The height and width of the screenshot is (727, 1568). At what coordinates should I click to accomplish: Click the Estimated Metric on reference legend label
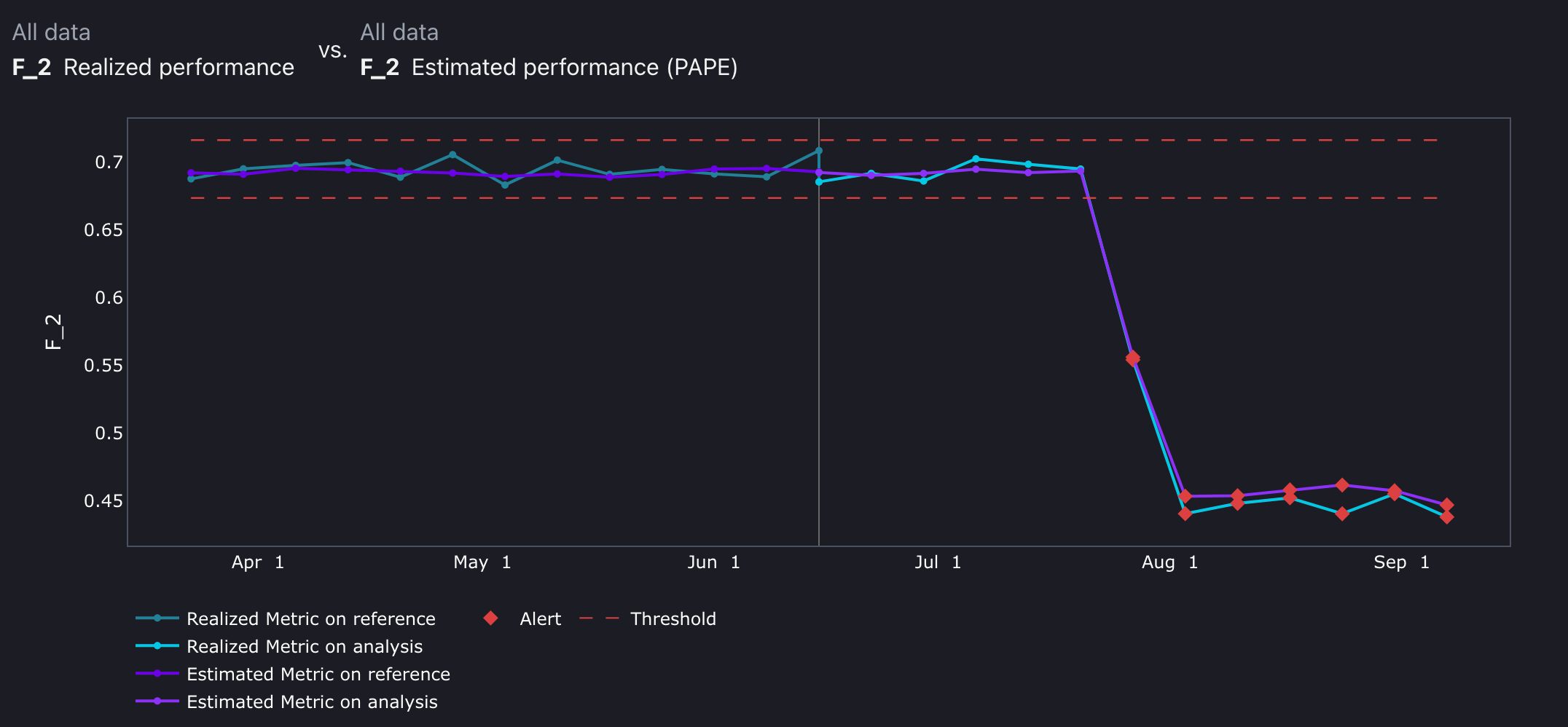click(x=318, y=674)
